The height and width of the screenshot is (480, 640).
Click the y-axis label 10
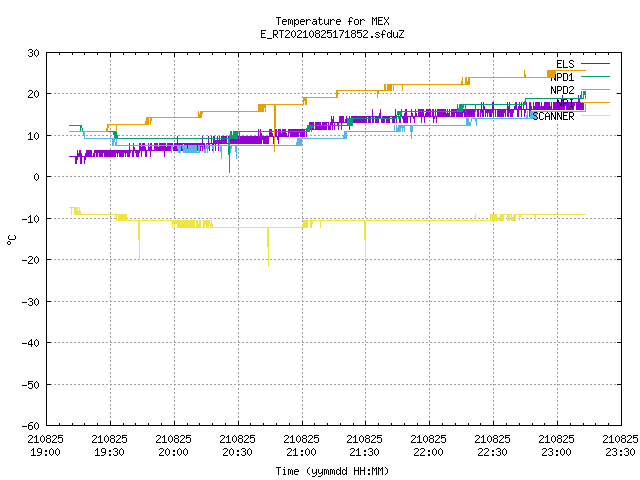coord(33,136)
